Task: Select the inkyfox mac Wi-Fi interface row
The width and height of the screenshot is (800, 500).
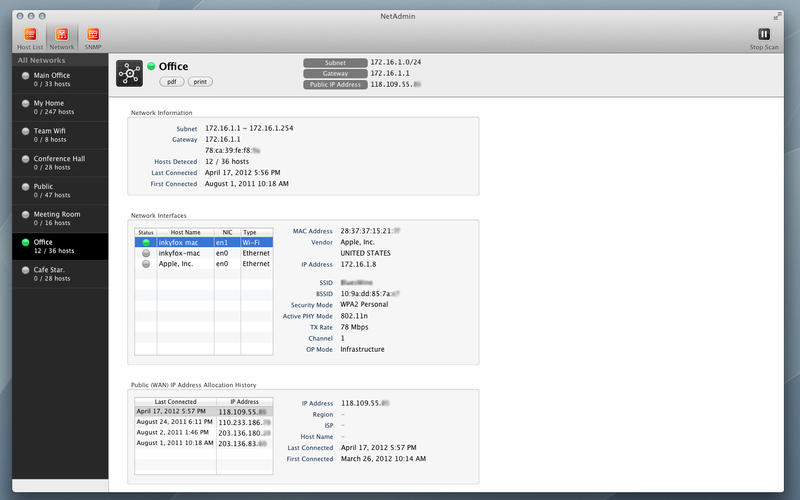Action: [x=203, y=242]
